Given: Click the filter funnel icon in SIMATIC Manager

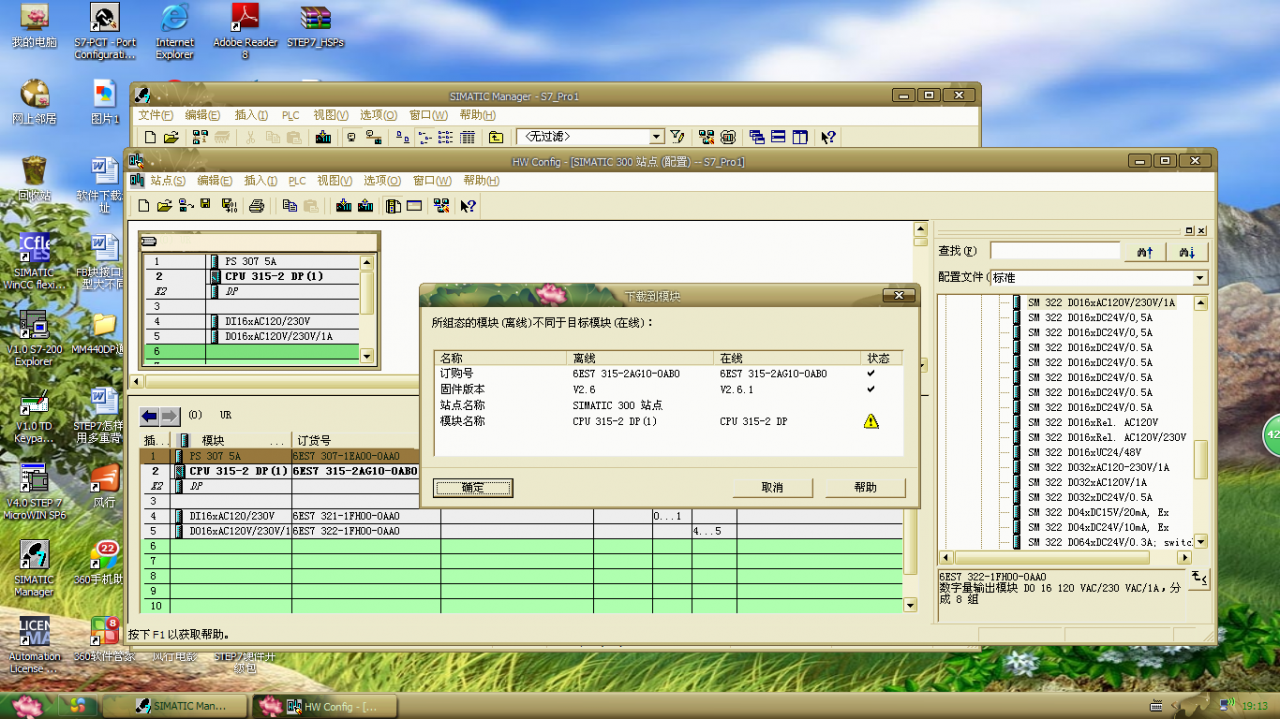Looking at the screenshot, I should pos(677,137).
